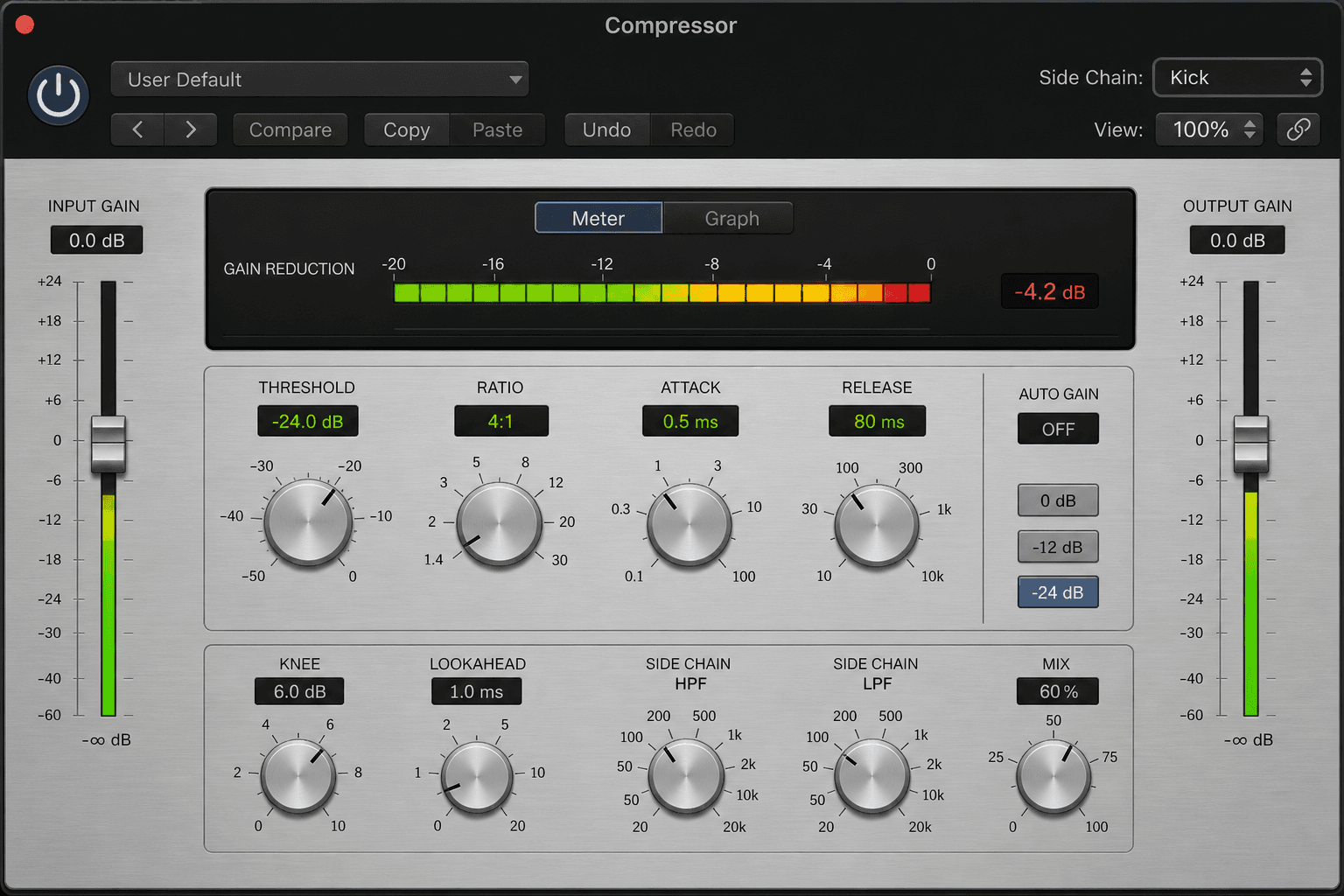Click the Input Gain fader handle
The image size is (1344, 896).
pyautogui.click(x=108, y=444)
